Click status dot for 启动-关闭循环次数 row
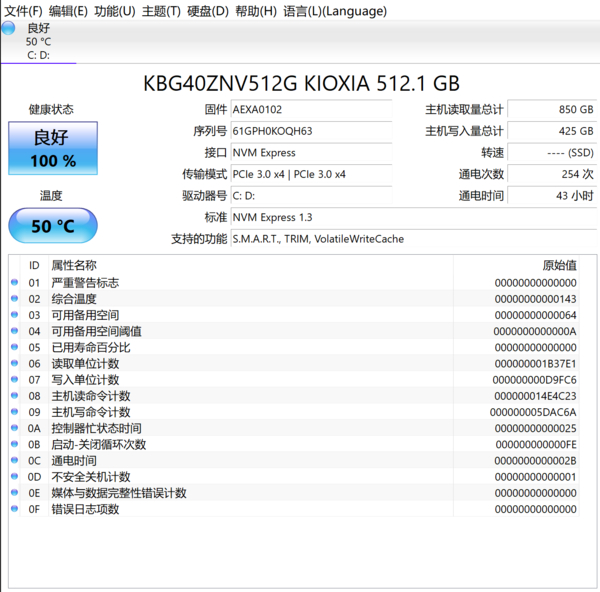This screenshot has height=592, width=600. click(15, 444)
